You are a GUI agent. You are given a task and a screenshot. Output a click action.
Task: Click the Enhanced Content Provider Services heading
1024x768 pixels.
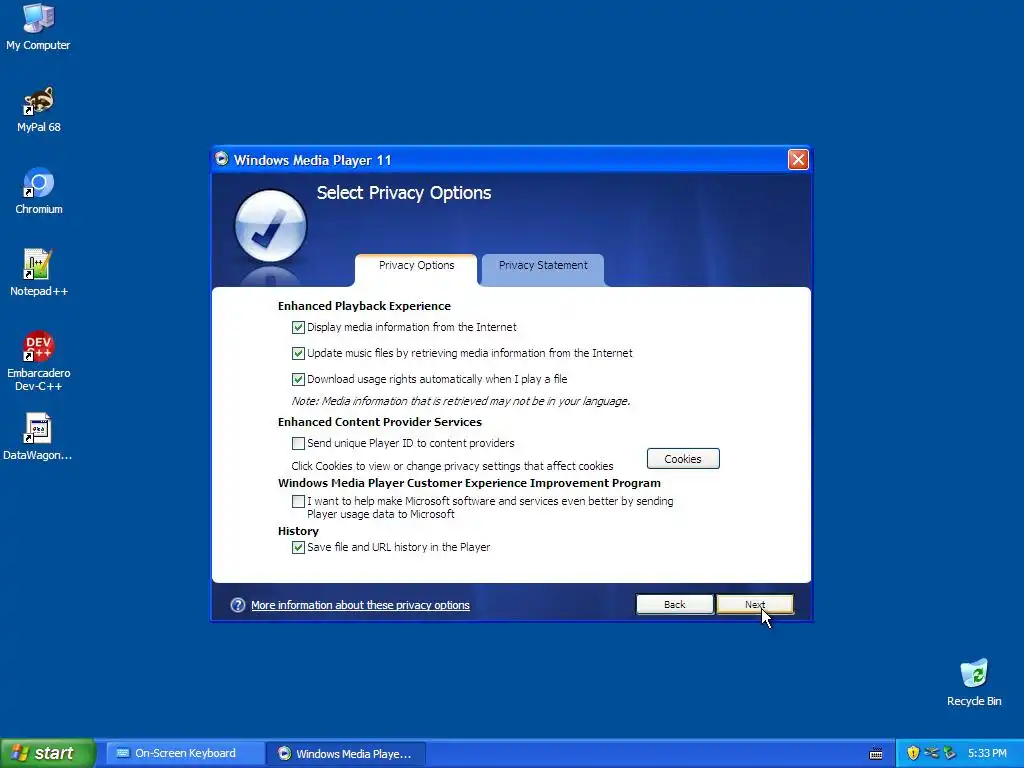(x=380, y=422)
